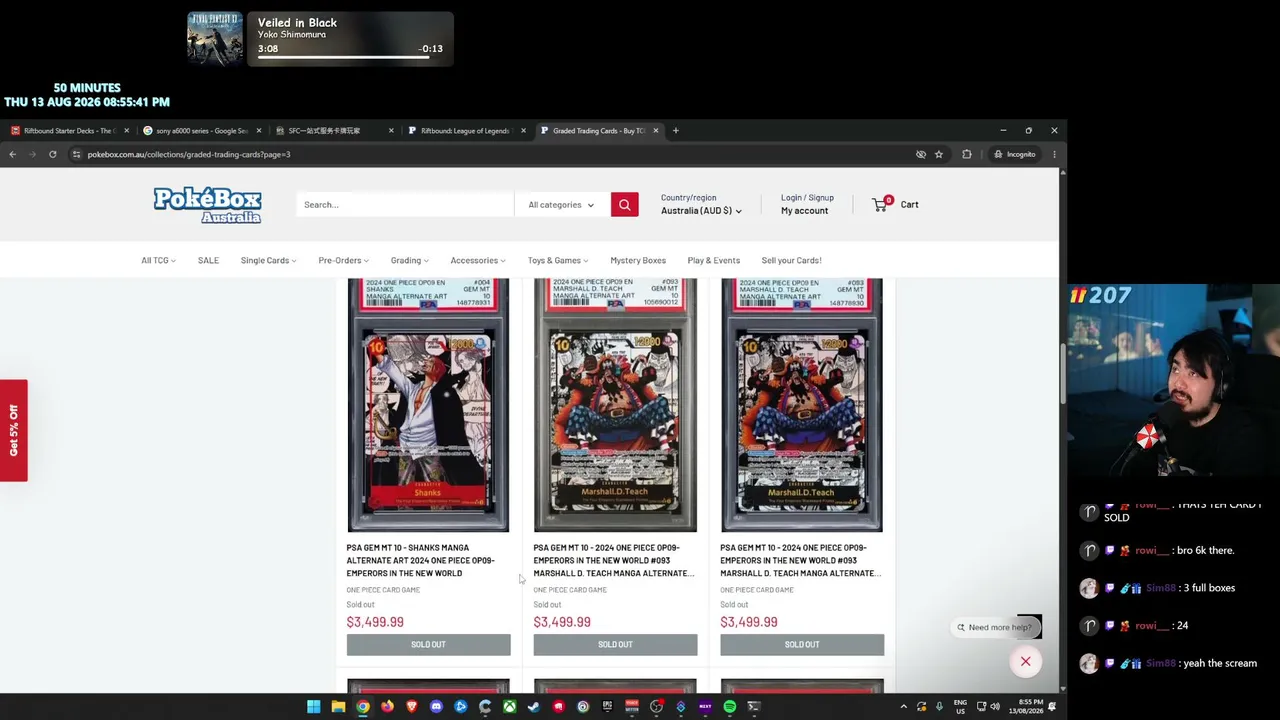Switch to the SFC tab
1280x720 pixels.
(333, 130)
